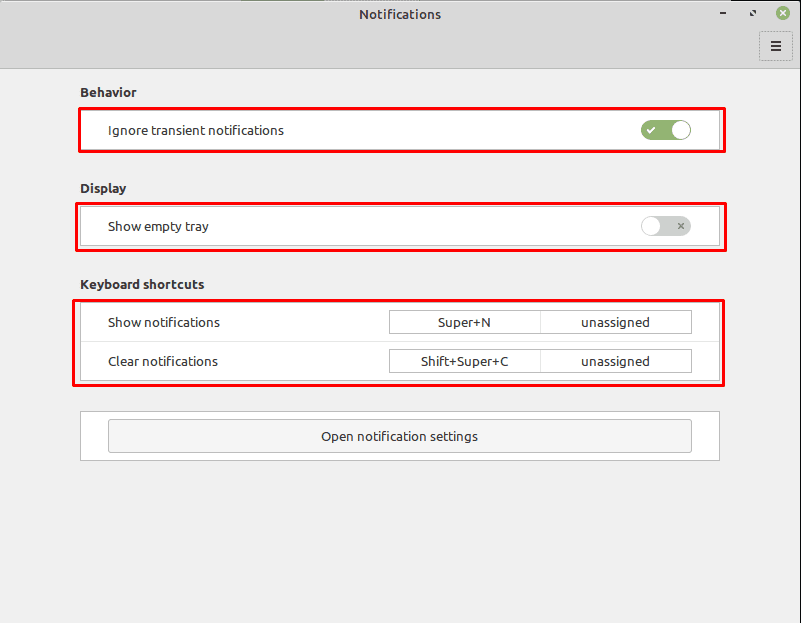Click the Behavior section heading

point(108,92)
